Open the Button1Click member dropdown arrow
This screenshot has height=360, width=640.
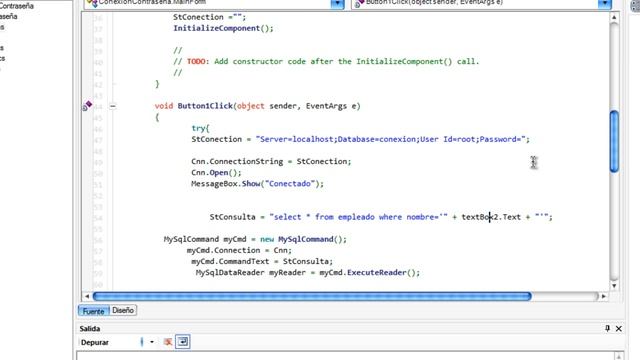pos(604,4)
